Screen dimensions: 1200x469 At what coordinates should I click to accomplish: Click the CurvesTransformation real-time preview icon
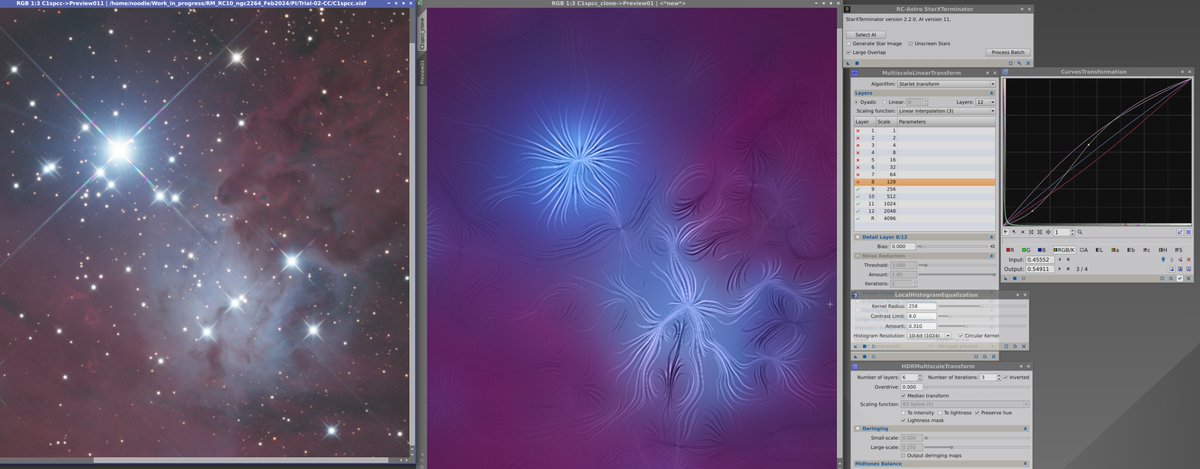[x=1023, y=278]
